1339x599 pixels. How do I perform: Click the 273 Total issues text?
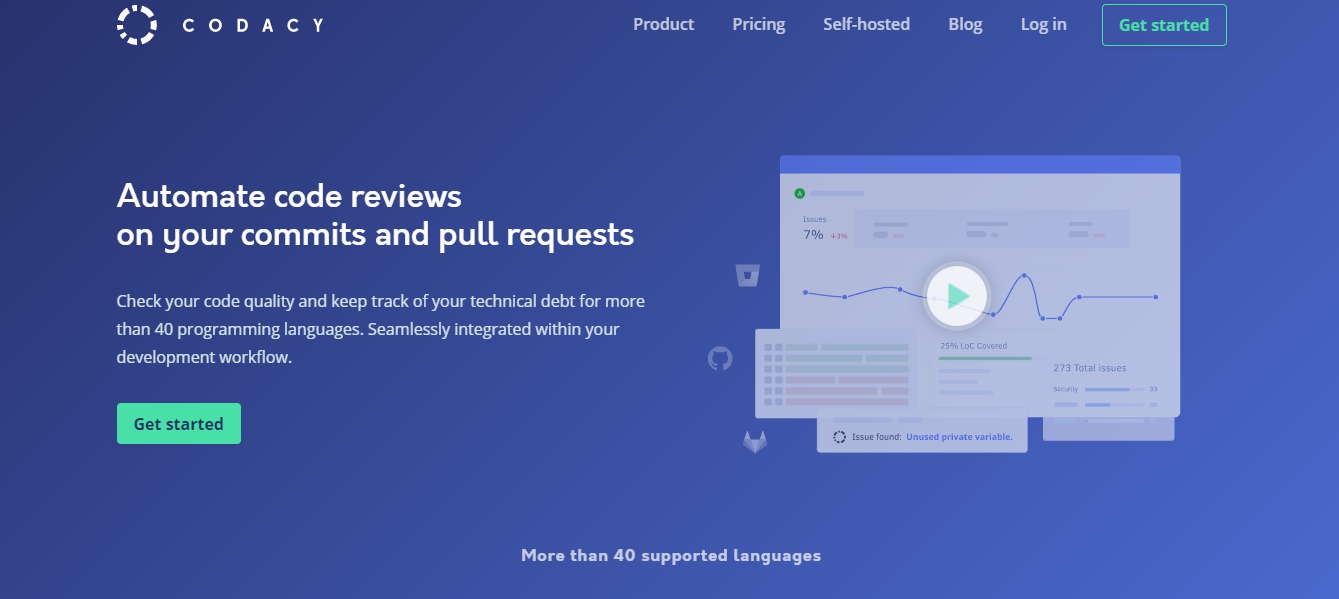1090,368
